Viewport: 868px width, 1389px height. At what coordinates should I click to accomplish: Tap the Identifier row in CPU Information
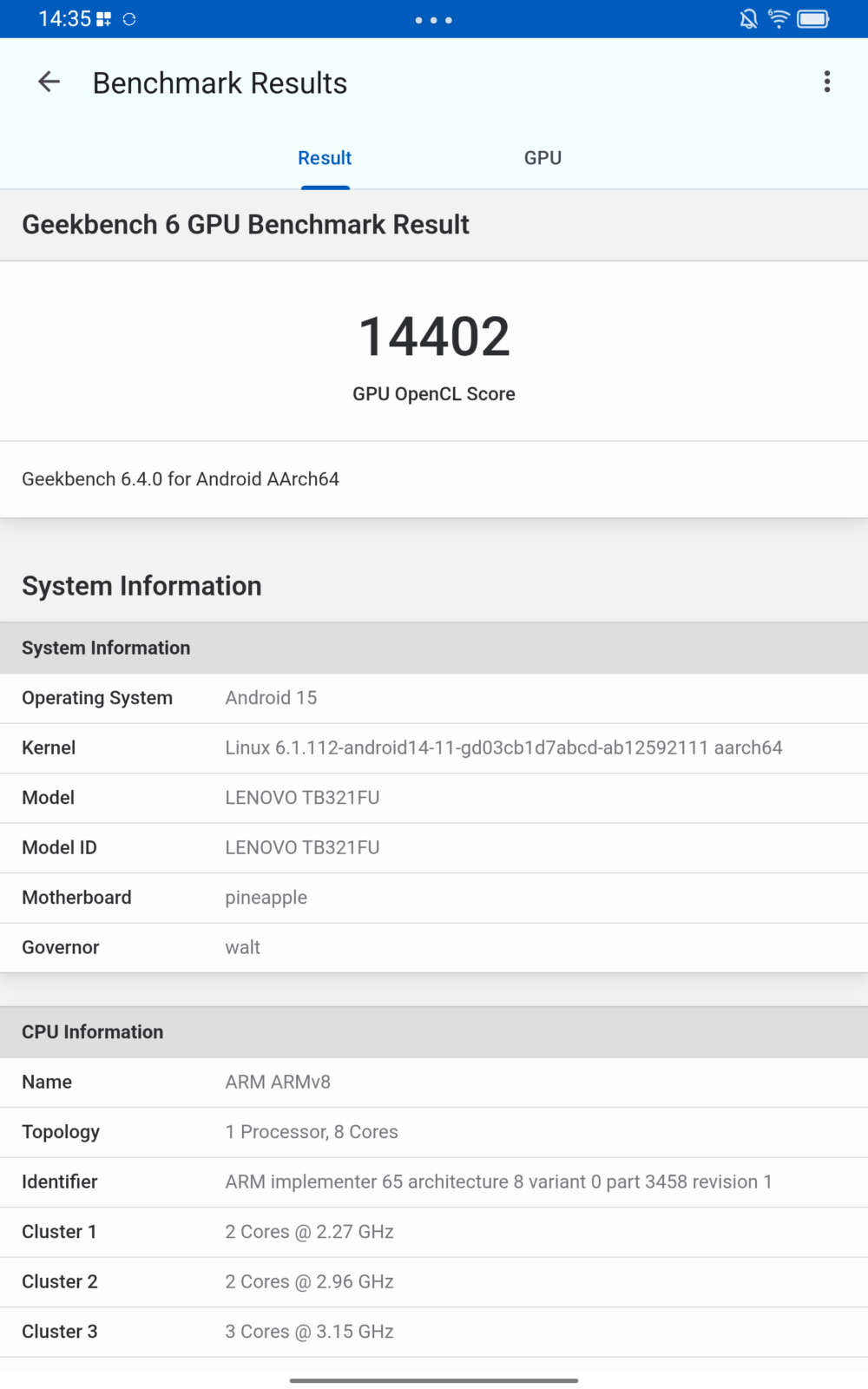(434, 1182)
